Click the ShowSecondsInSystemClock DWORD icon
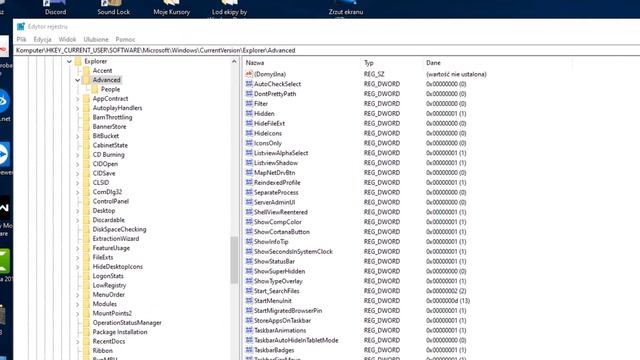The height and width of the screenshot is (360, 640). coord(249,251)
